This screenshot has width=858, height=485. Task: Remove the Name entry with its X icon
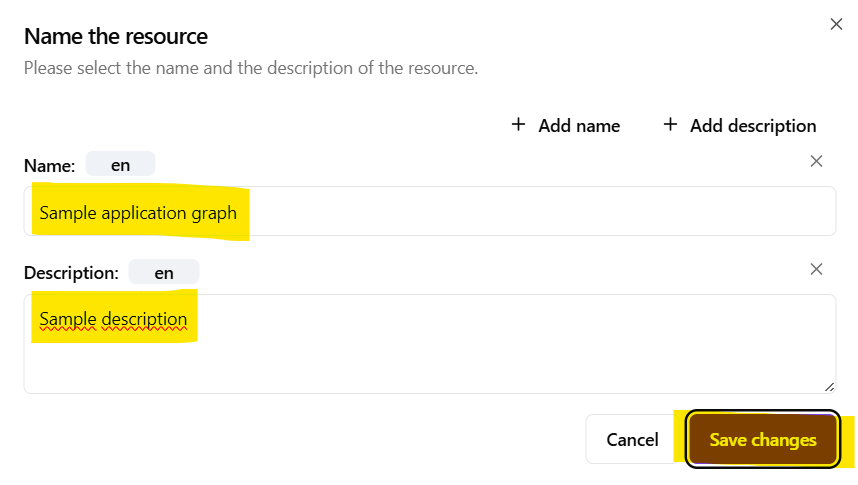[816, 161]
